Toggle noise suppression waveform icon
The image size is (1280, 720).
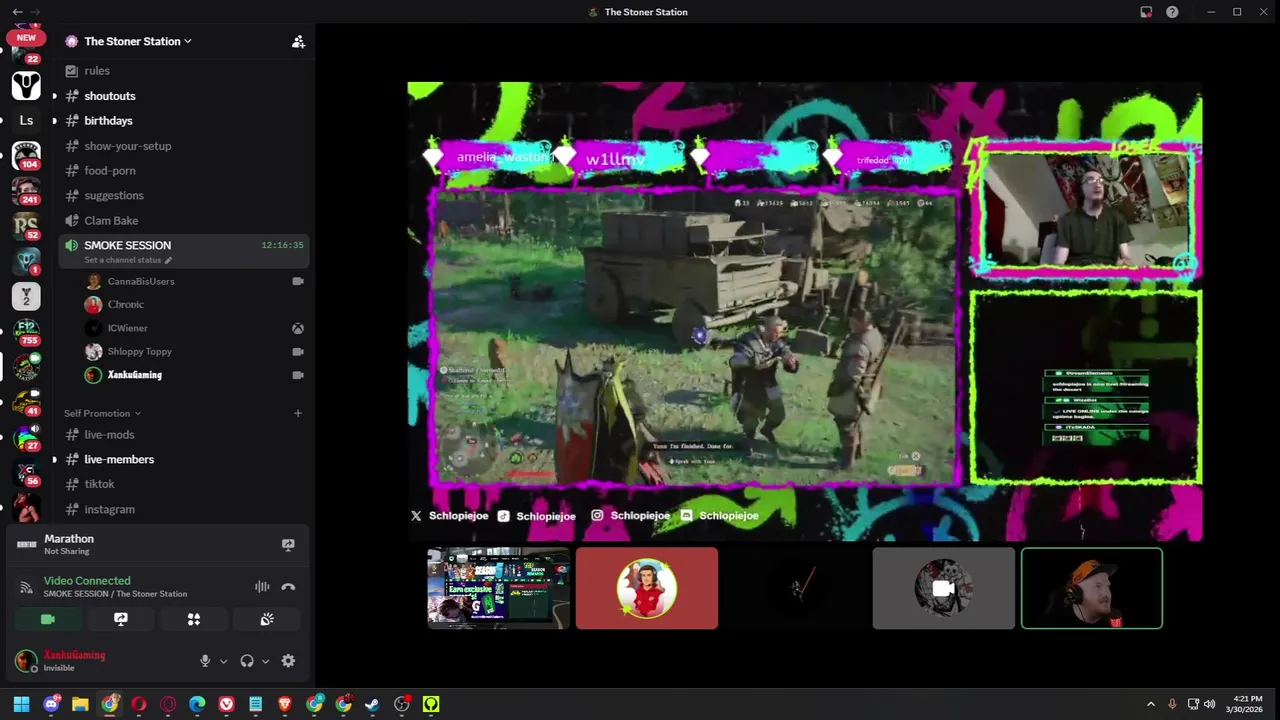tap(262, 587)
